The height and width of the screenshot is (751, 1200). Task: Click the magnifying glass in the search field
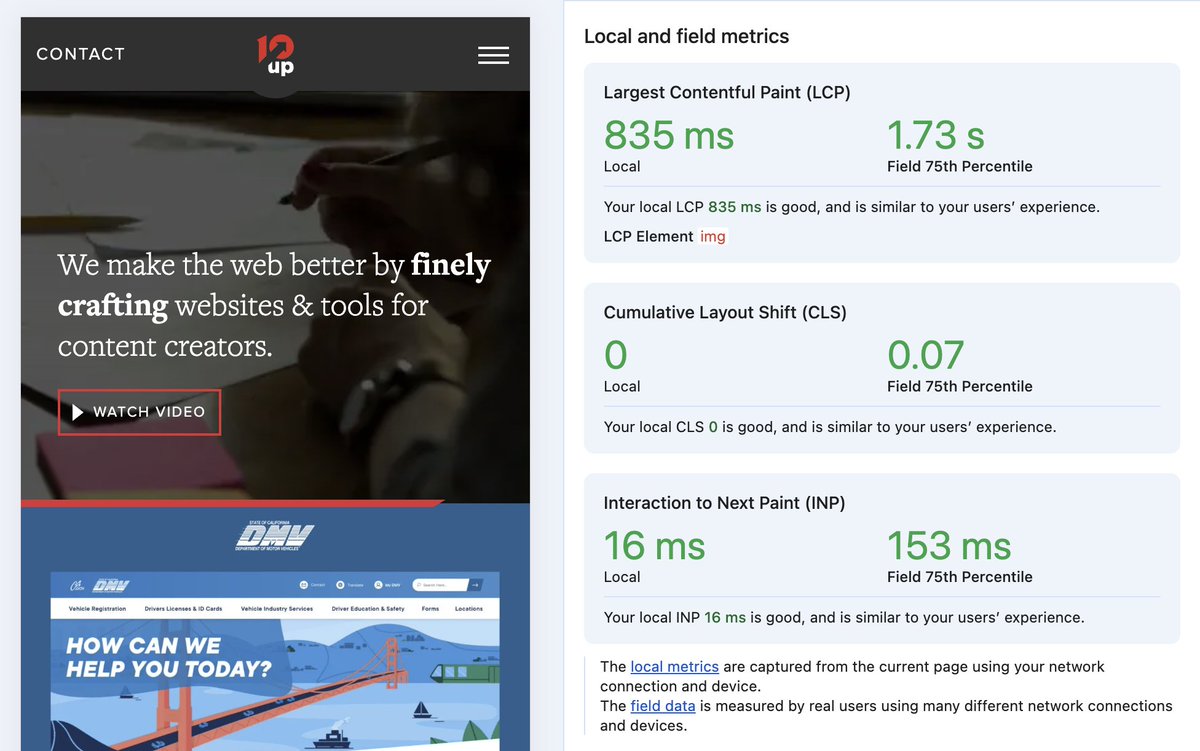[418, 584]
